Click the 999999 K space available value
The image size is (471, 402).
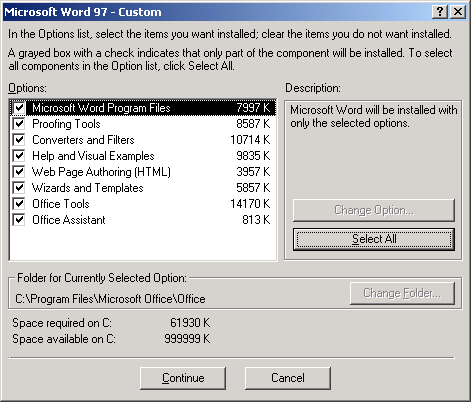click(187, 339)
